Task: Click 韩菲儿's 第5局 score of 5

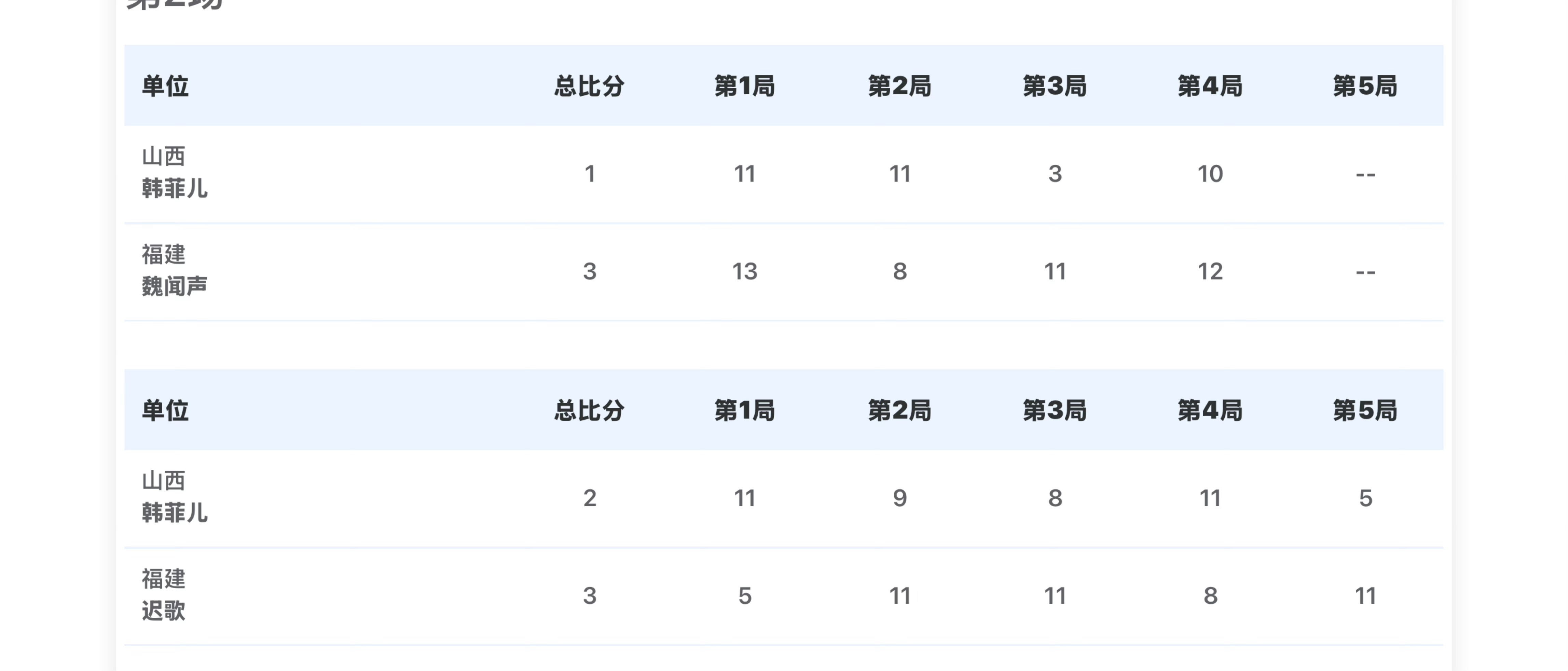Action: click(1365, 499)
